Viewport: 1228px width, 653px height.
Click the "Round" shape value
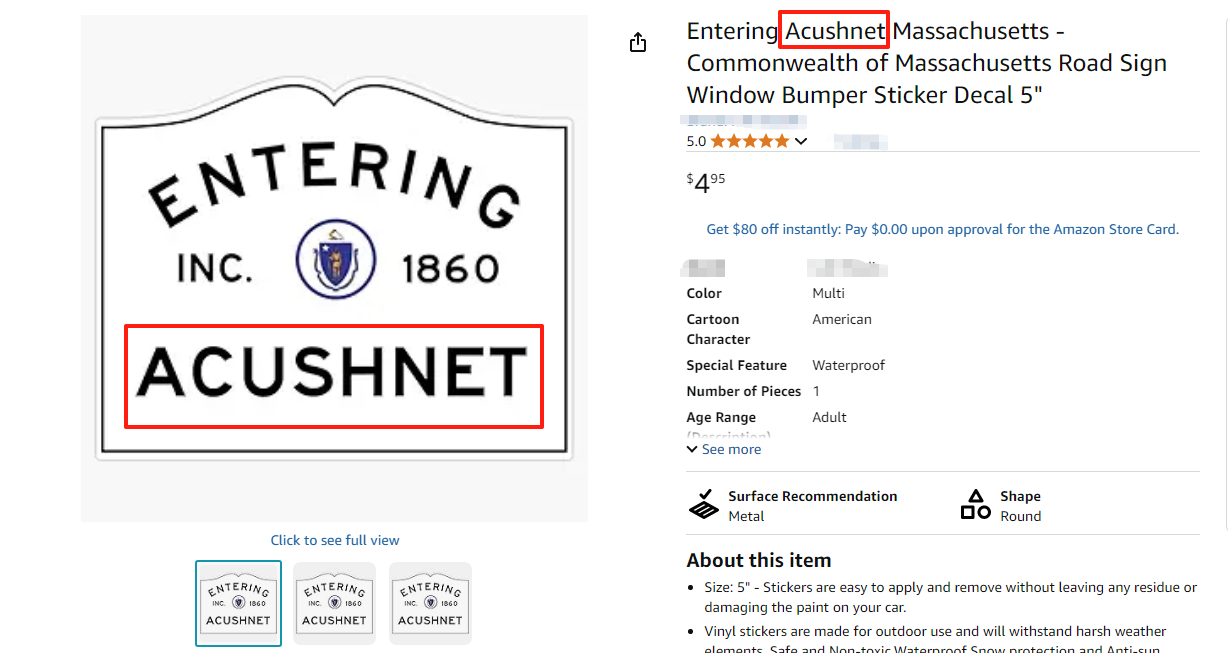[x=1021, y=516]
